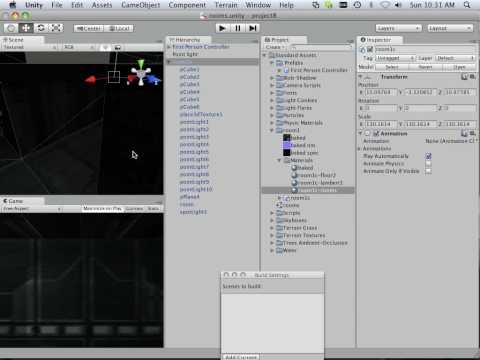Open the Layers dropdown
This screenshot has width=480, height=360.
tap(399, 28)
